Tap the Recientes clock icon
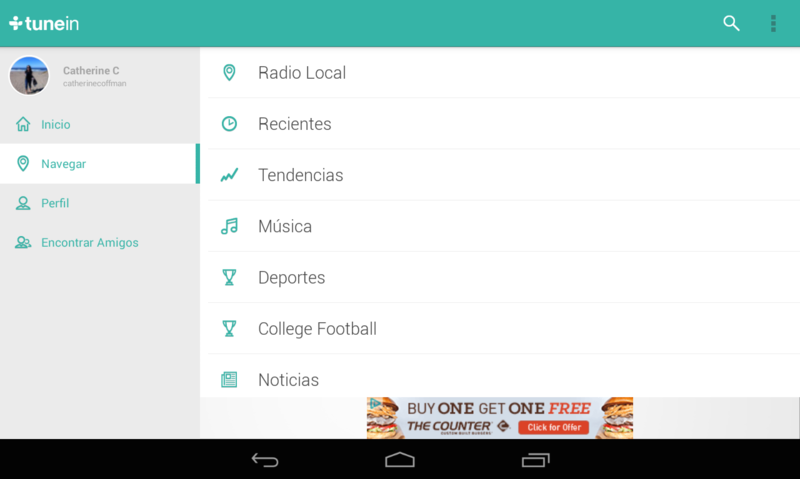This screenshot has width=800, height=479. tap(229, 123)
